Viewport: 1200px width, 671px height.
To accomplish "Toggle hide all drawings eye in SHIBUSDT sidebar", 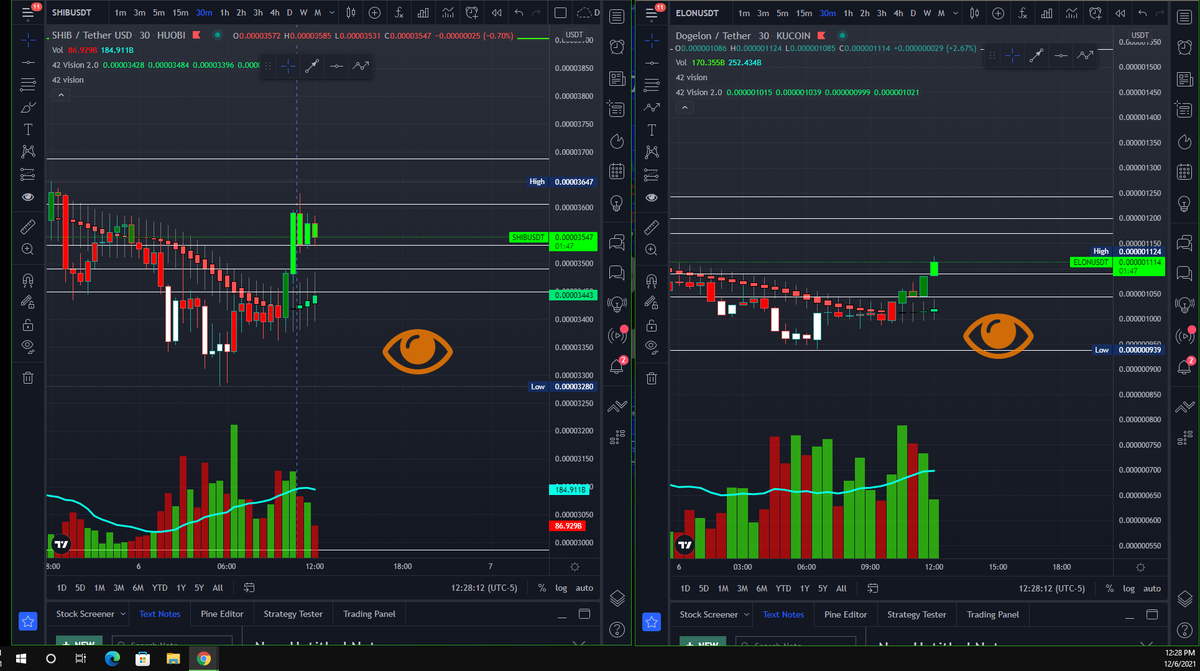I will 28,346.
